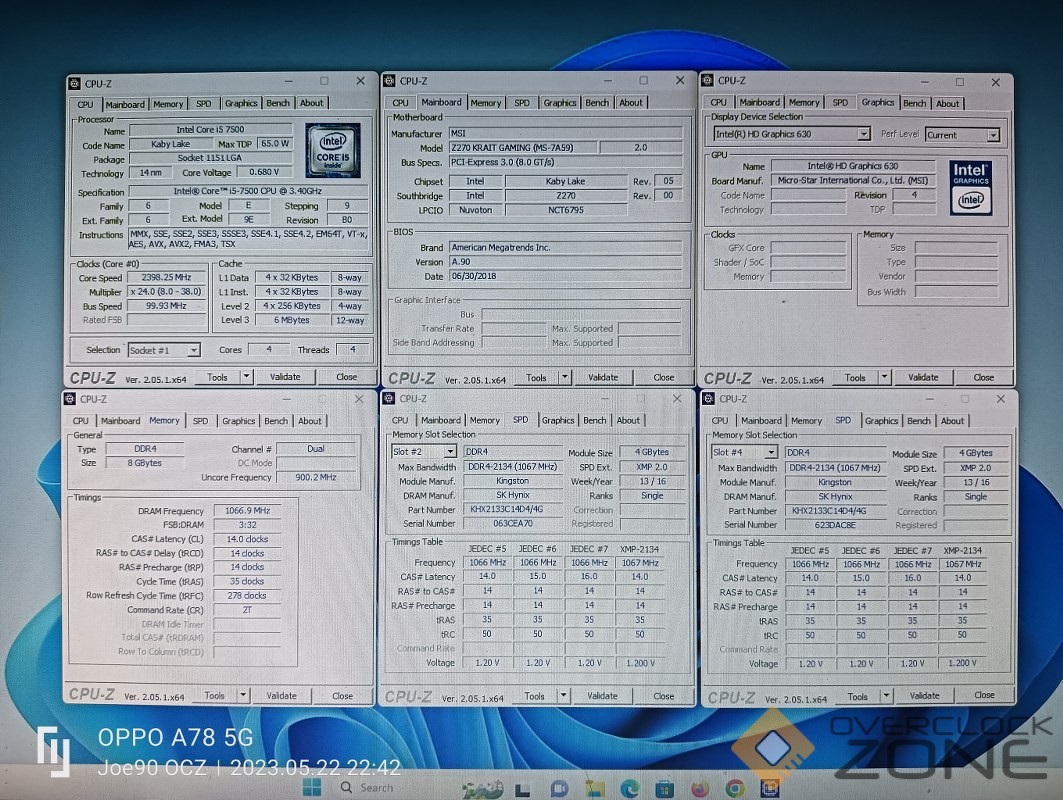Image resolution: width=1063 pixels, height=800 pixels.
Task: Click the CPU-Z title icon in the Slot #2 SPD window
Action: pyautogui.click(x=389, y=398)
